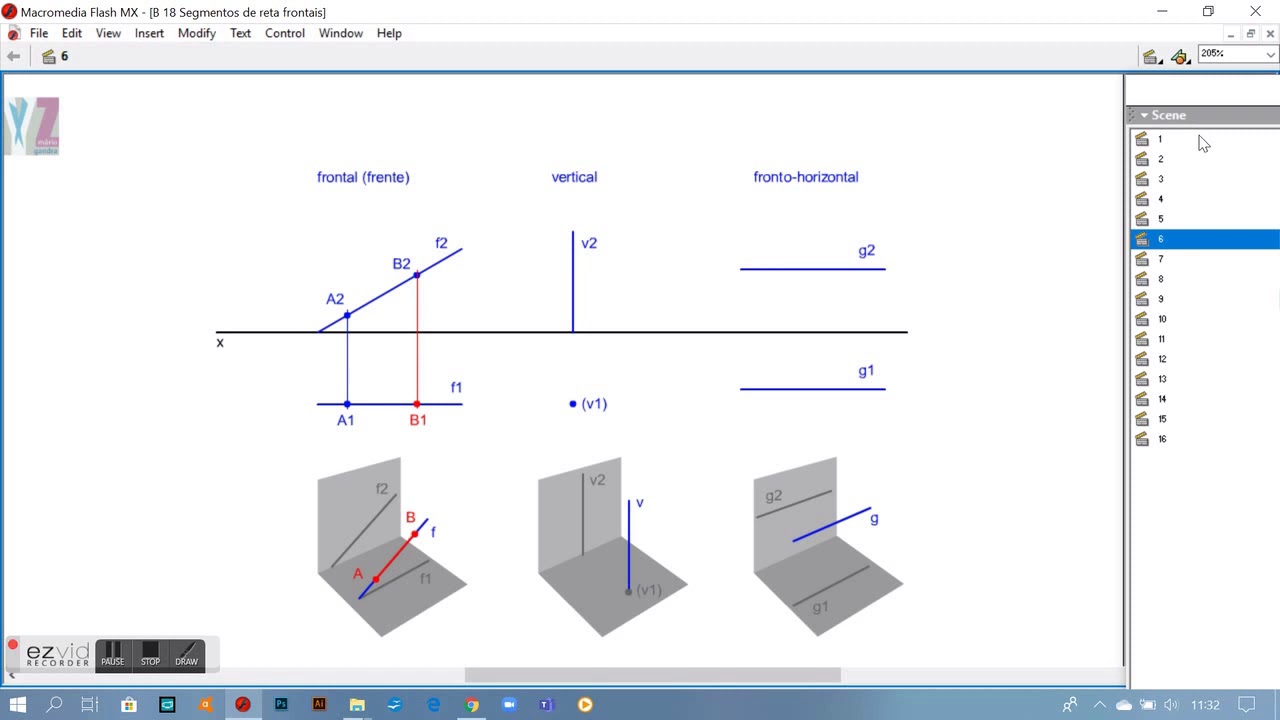The height and width of the screenshot is (720, 1280).
Task: Select scene 13 in Scene panel
Action: (x=1205, y=379)
